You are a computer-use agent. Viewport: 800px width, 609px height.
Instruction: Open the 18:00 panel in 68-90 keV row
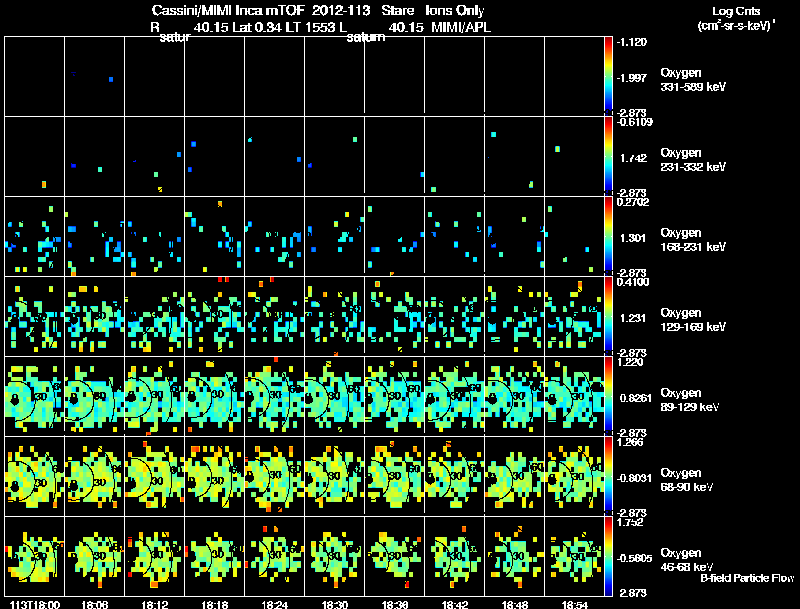click(x=35, y=476)
